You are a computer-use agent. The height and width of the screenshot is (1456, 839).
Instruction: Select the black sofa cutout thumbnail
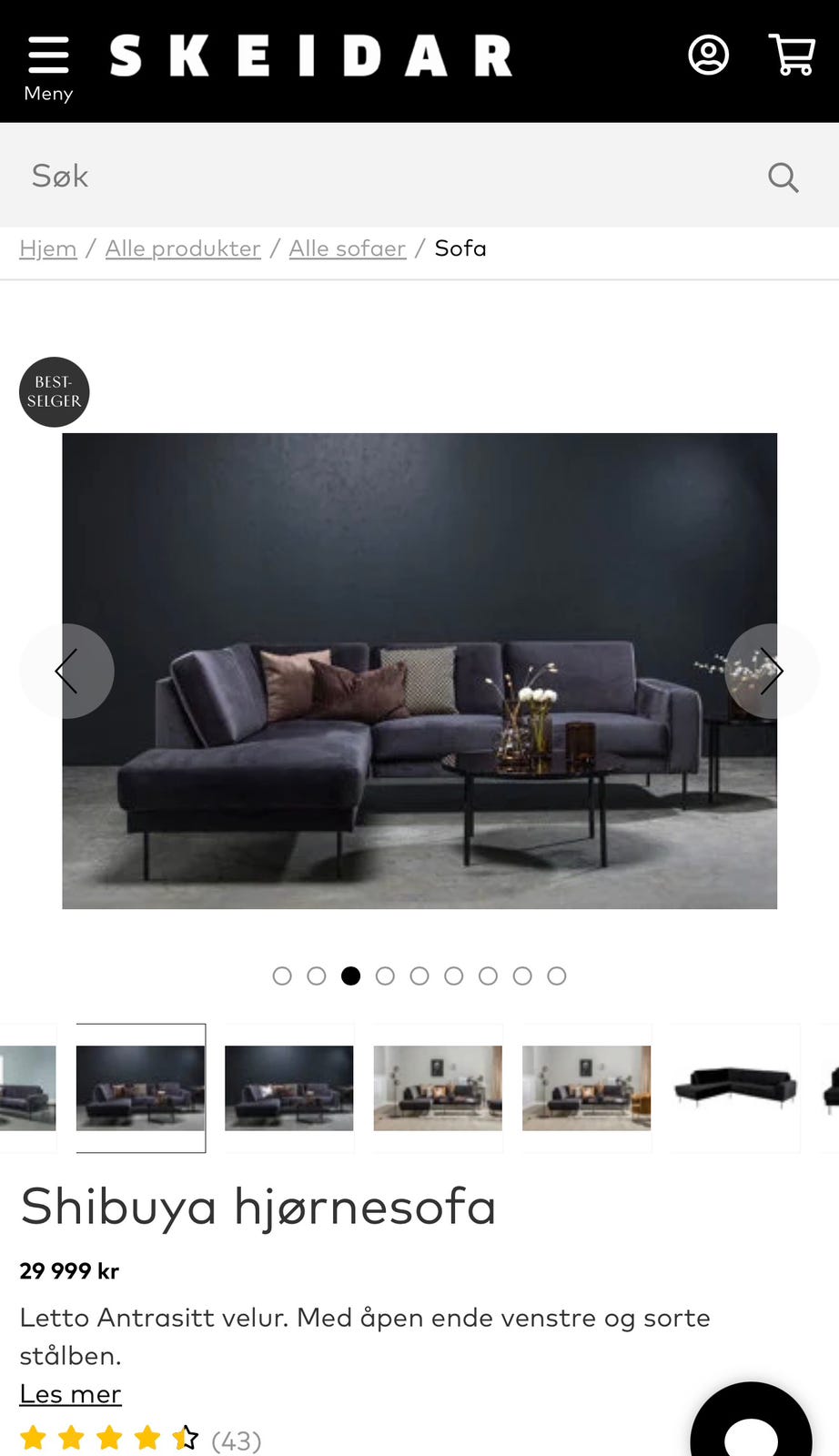coord(735,1088)
